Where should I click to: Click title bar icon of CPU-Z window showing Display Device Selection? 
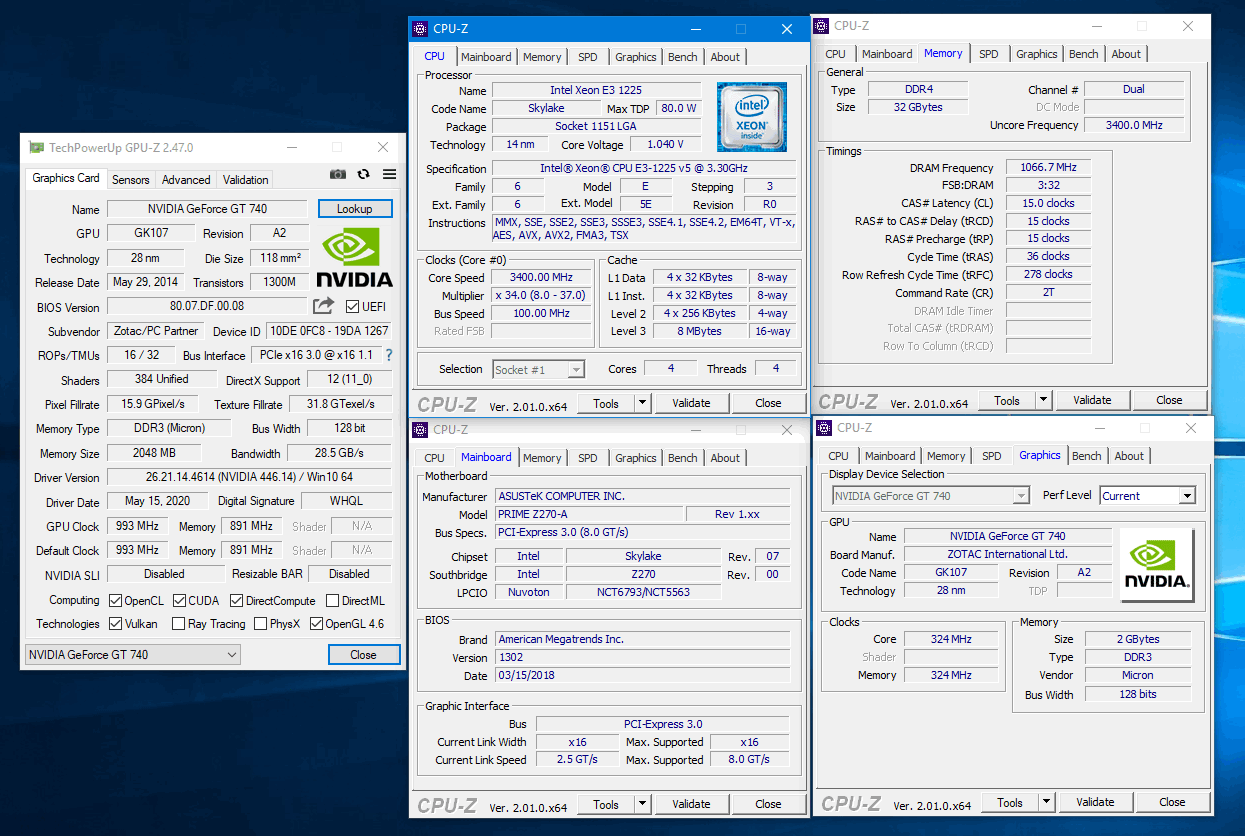[x=825, y=428]
